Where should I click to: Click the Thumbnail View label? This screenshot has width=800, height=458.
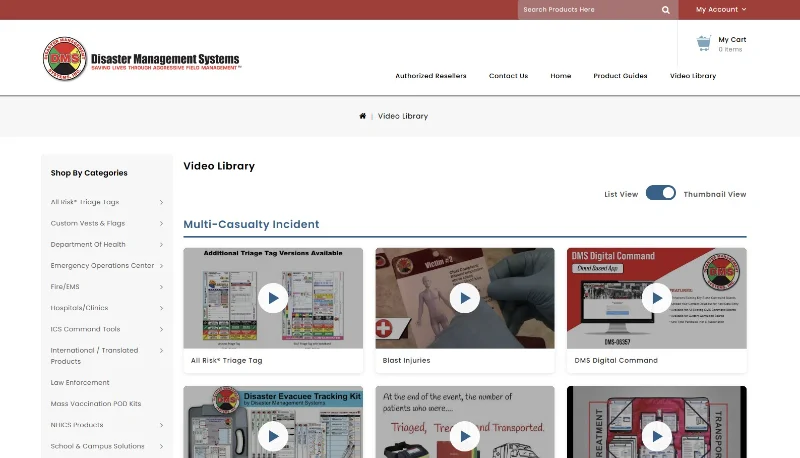[x=715, y=194]
